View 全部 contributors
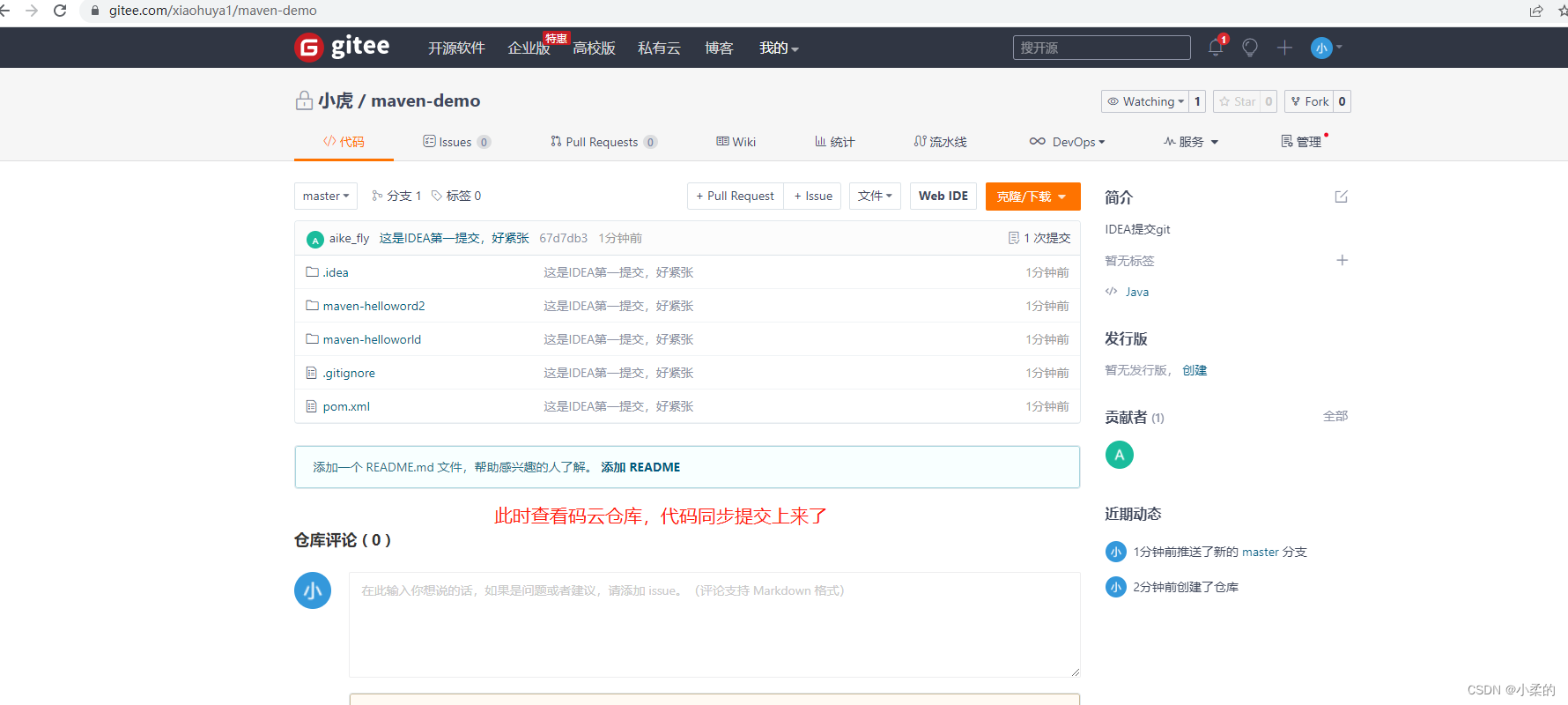The image size is (1568, 705). [1335, 416]
